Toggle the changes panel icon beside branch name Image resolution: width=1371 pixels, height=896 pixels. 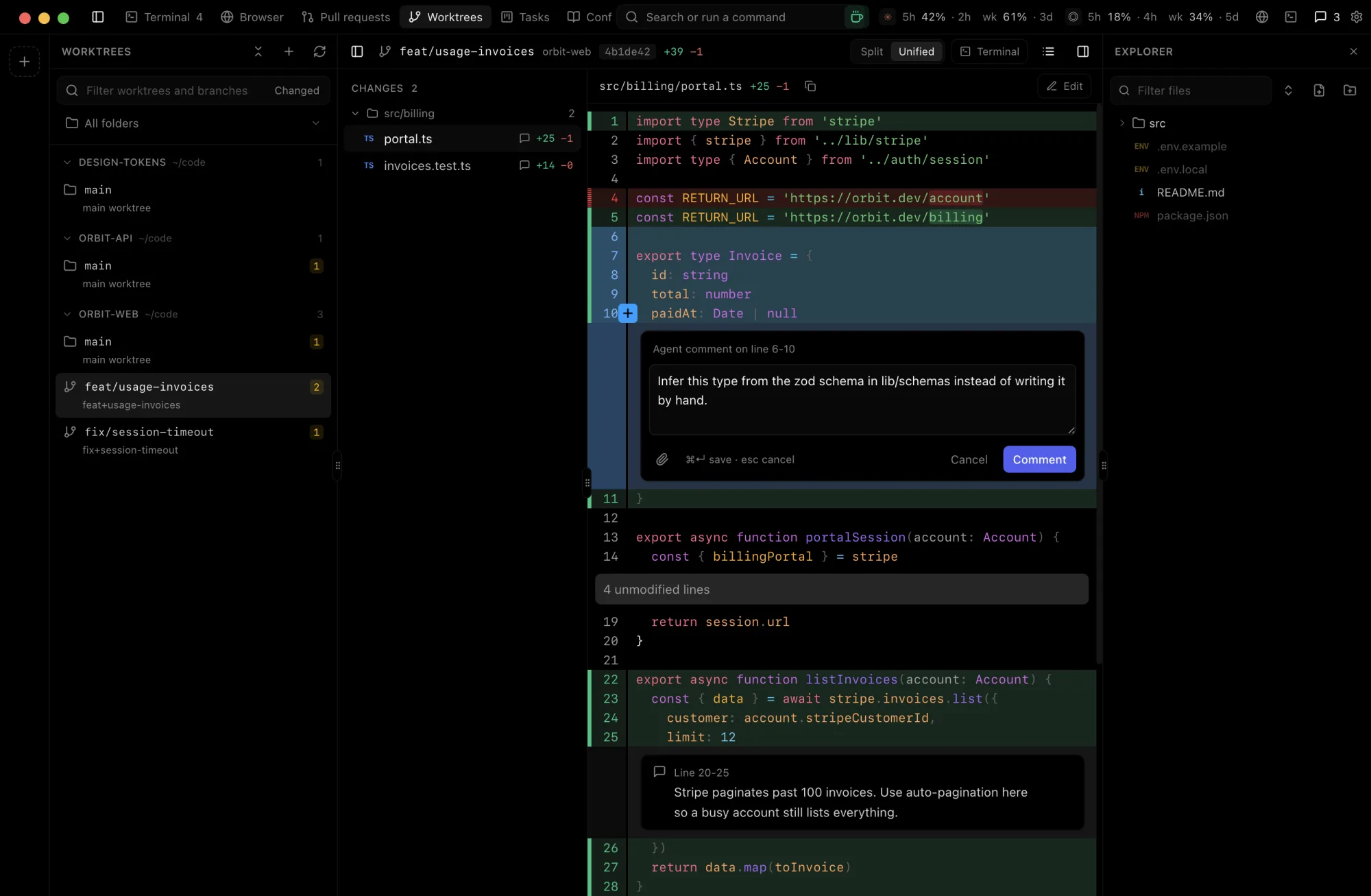pos(357,51)
